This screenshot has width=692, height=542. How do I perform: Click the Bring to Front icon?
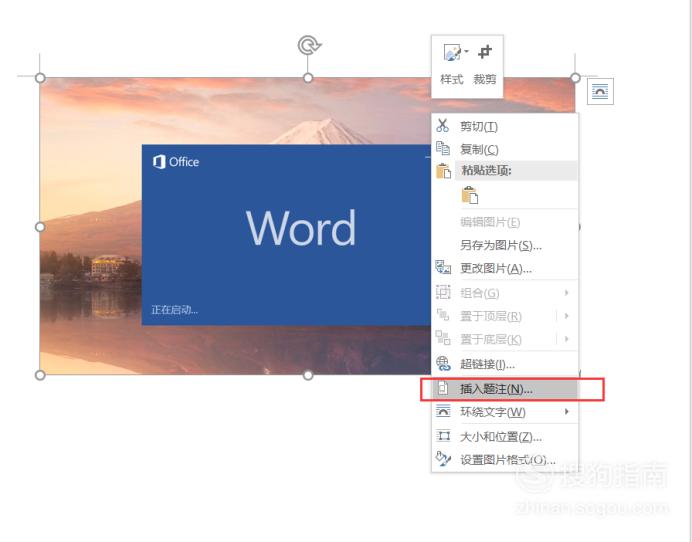(443, 315)
